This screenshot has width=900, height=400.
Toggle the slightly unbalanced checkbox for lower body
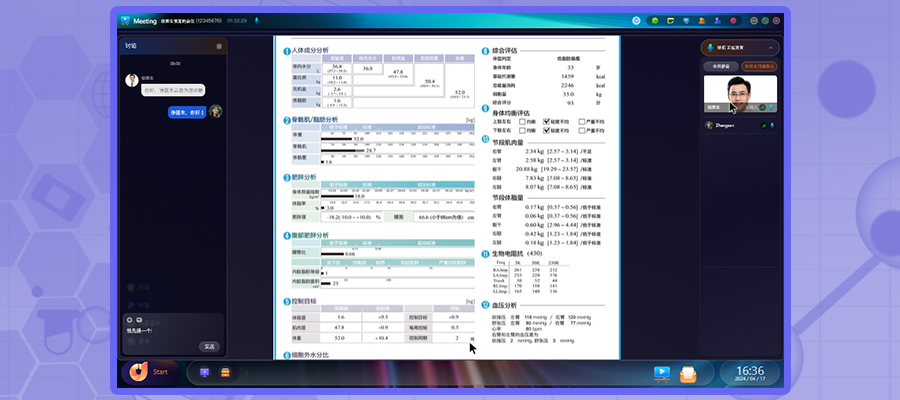[x=547, y=131]
